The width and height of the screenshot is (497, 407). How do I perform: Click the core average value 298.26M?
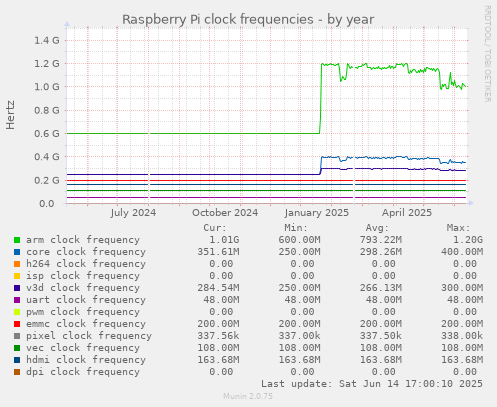tap(381, 252)
